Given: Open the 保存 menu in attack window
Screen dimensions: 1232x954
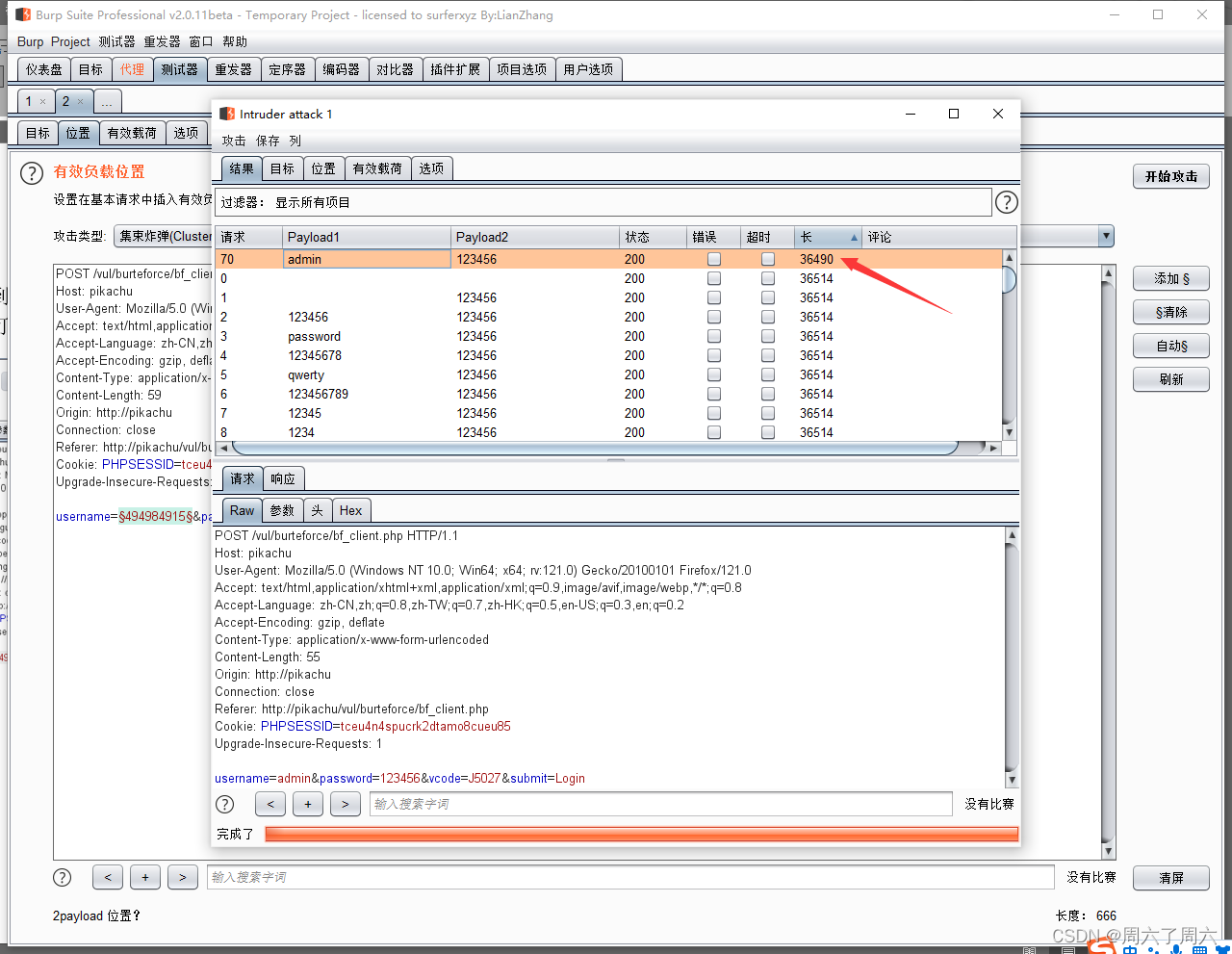Looking at the screenshot, I should click(267, 141).
